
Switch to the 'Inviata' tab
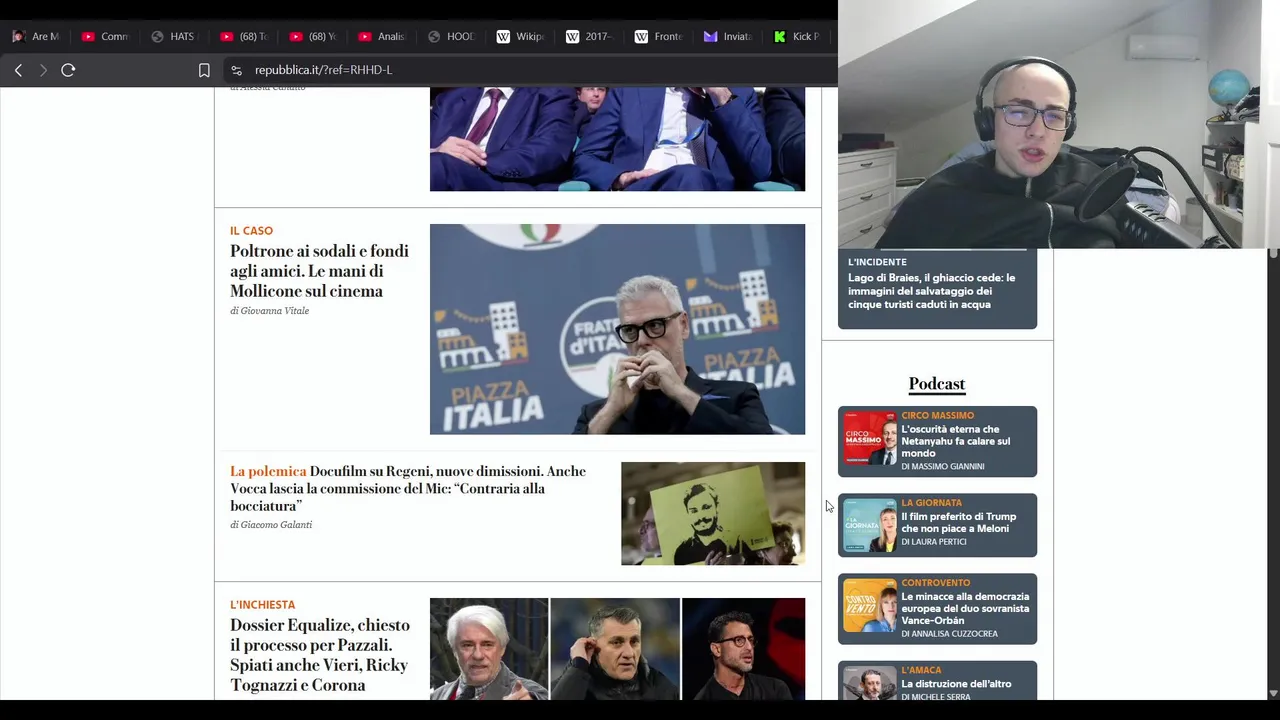coord(728,36)
